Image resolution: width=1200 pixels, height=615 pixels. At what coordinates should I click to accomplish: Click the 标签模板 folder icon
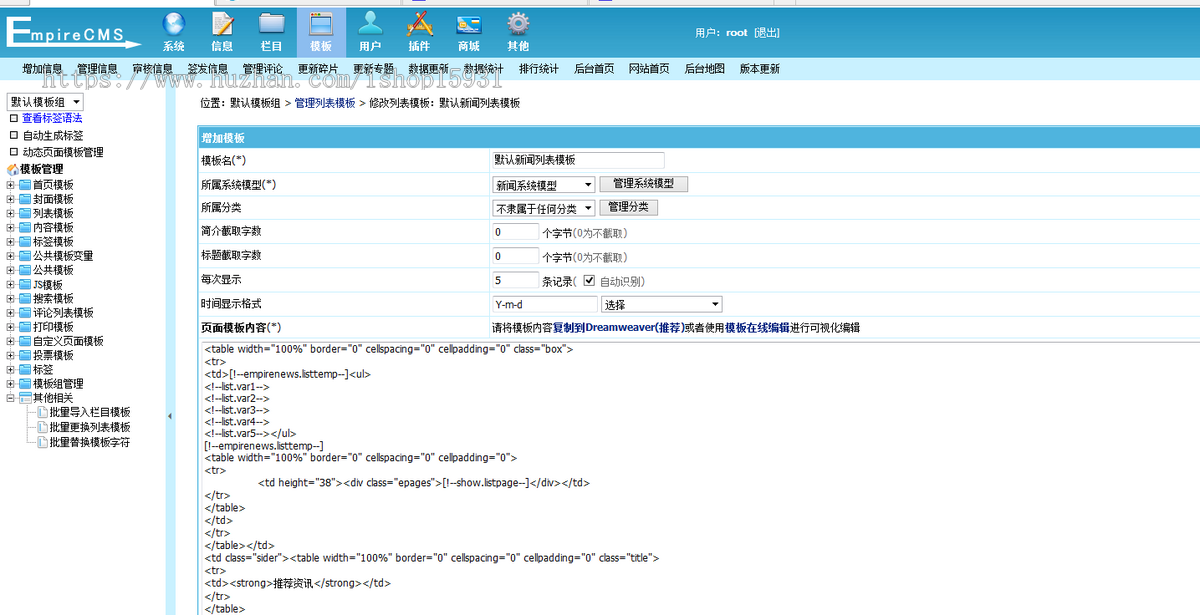pos(25,242)
